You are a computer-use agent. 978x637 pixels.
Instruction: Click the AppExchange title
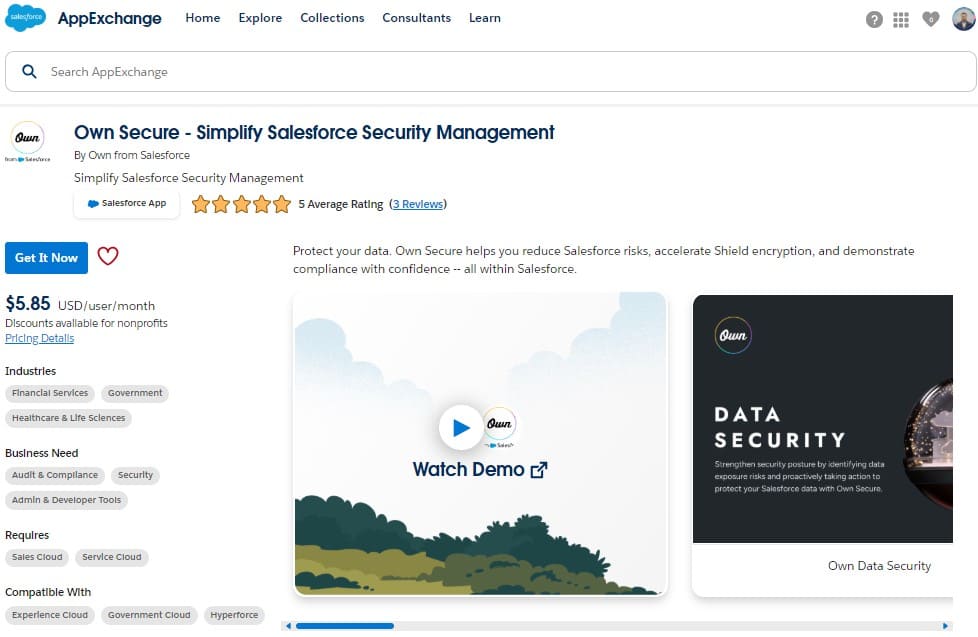[x=110, y=19]
